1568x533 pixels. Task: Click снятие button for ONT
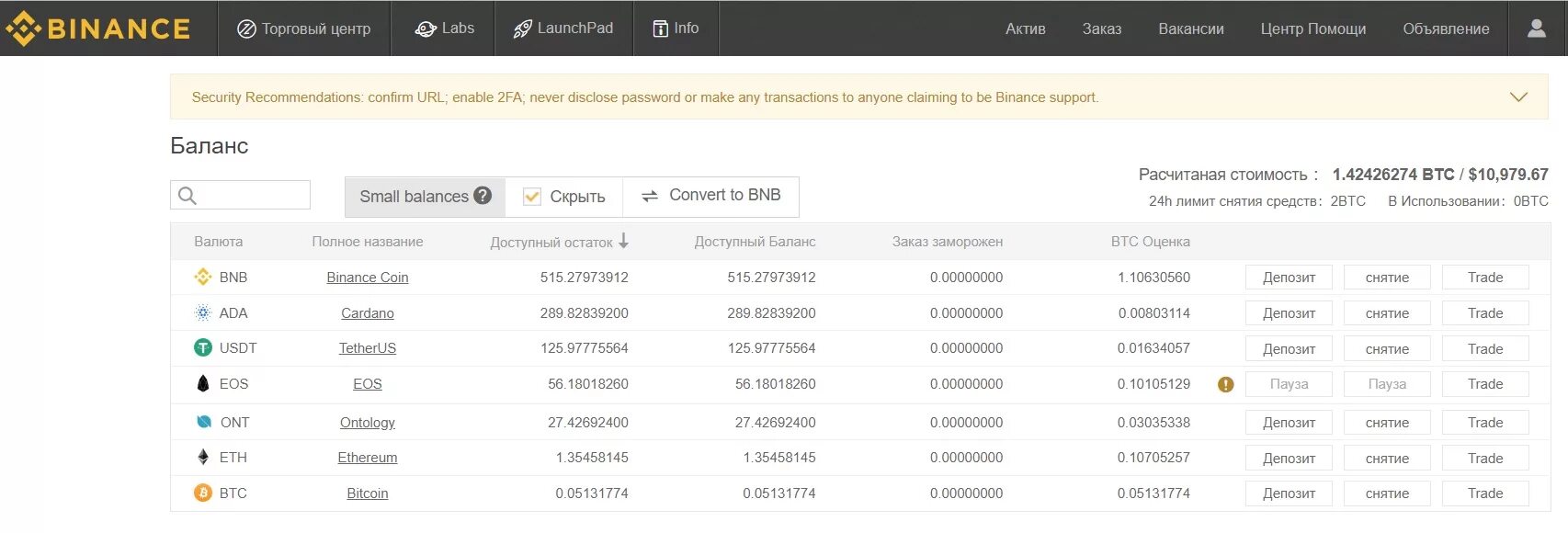coord(1387,423)
